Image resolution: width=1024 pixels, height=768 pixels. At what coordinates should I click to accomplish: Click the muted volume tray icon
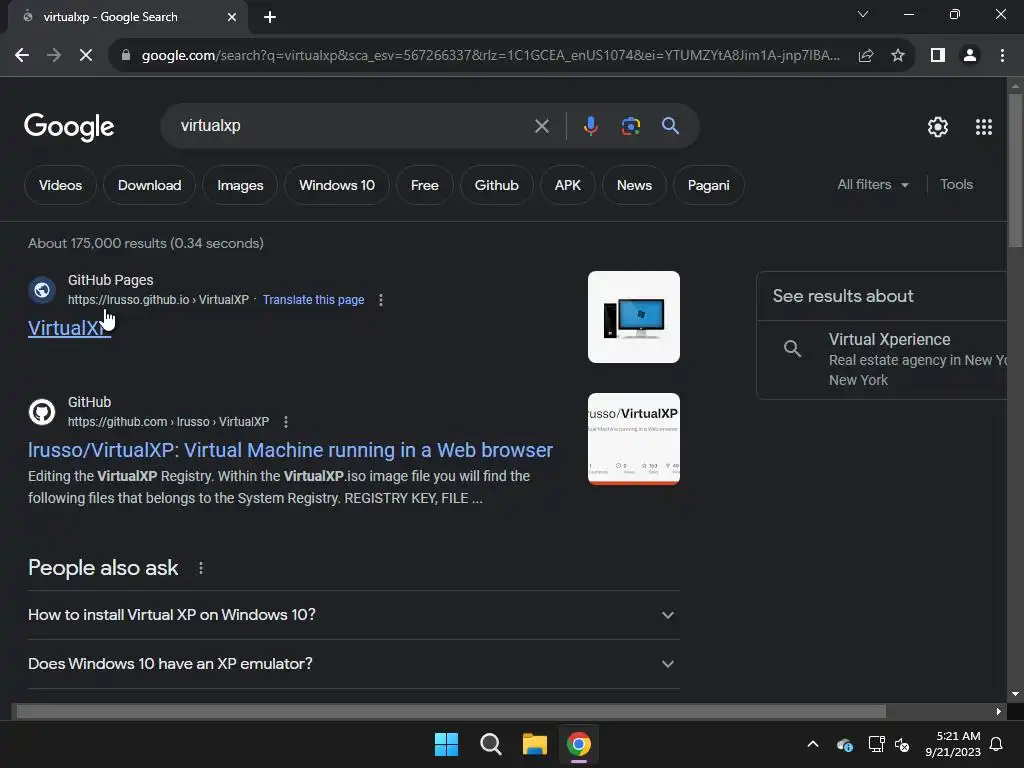click(902, 744)
